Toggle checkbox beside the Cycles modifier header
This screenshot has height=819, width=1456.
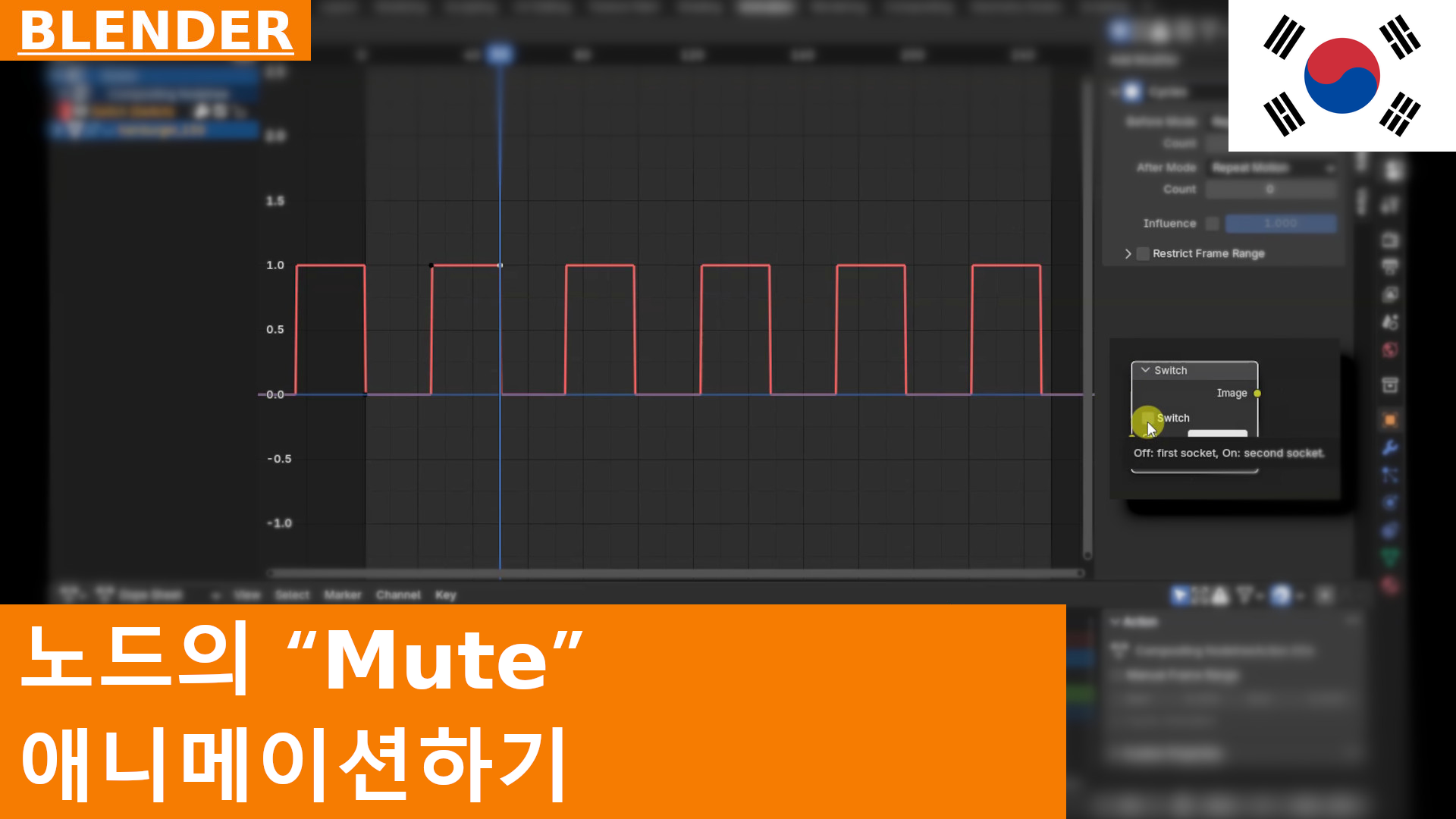1131,92
